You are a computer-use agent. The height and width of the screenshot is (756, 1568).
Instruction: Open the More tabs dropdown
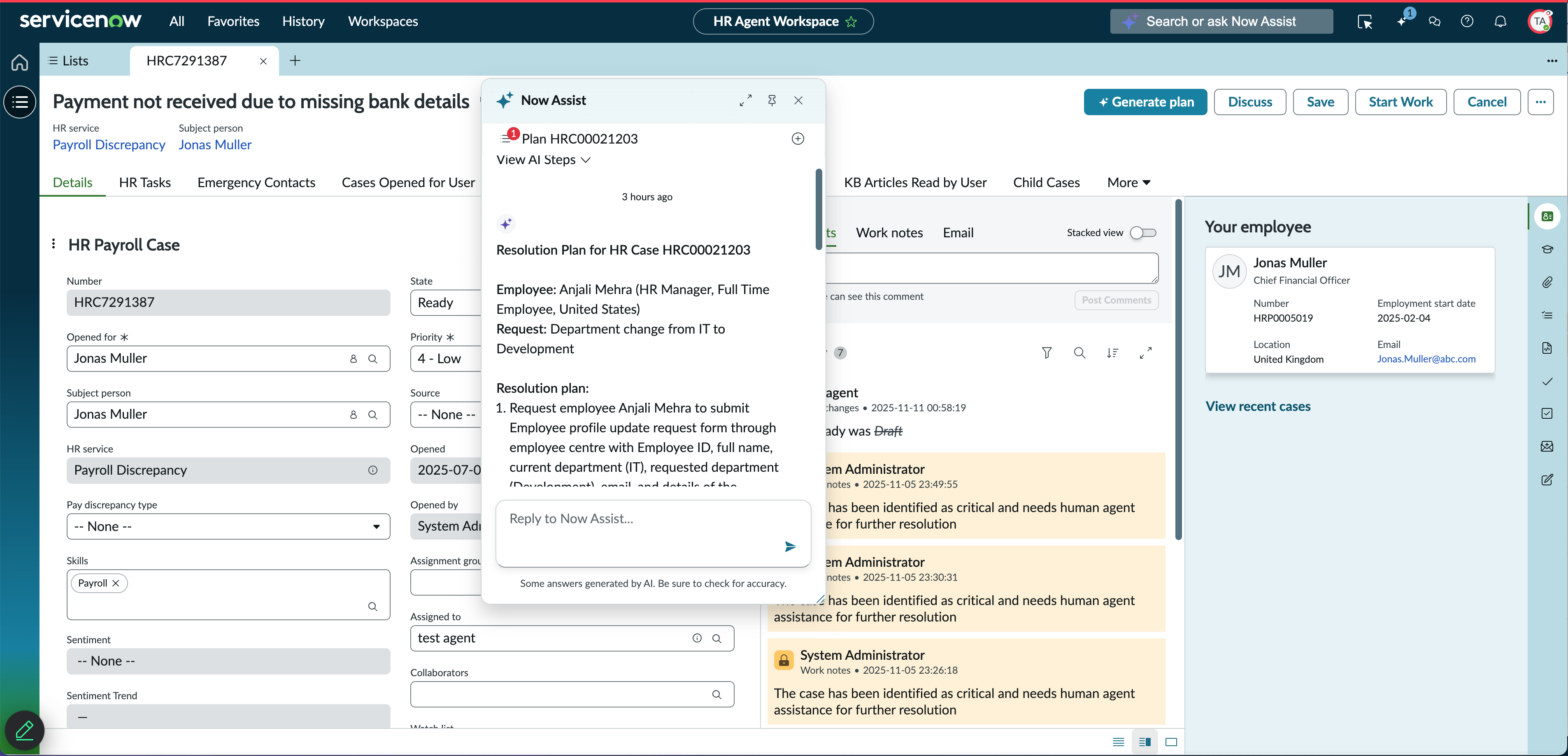[x=1128, y=183]
